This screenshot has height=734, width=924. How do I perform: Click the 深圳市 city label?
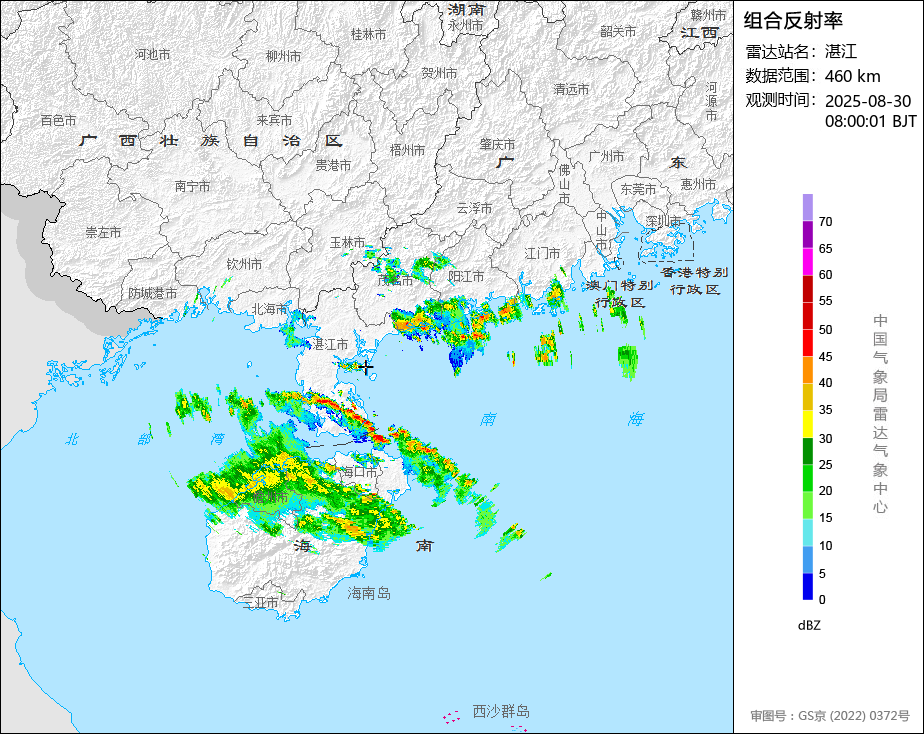[x=663, y=221]
